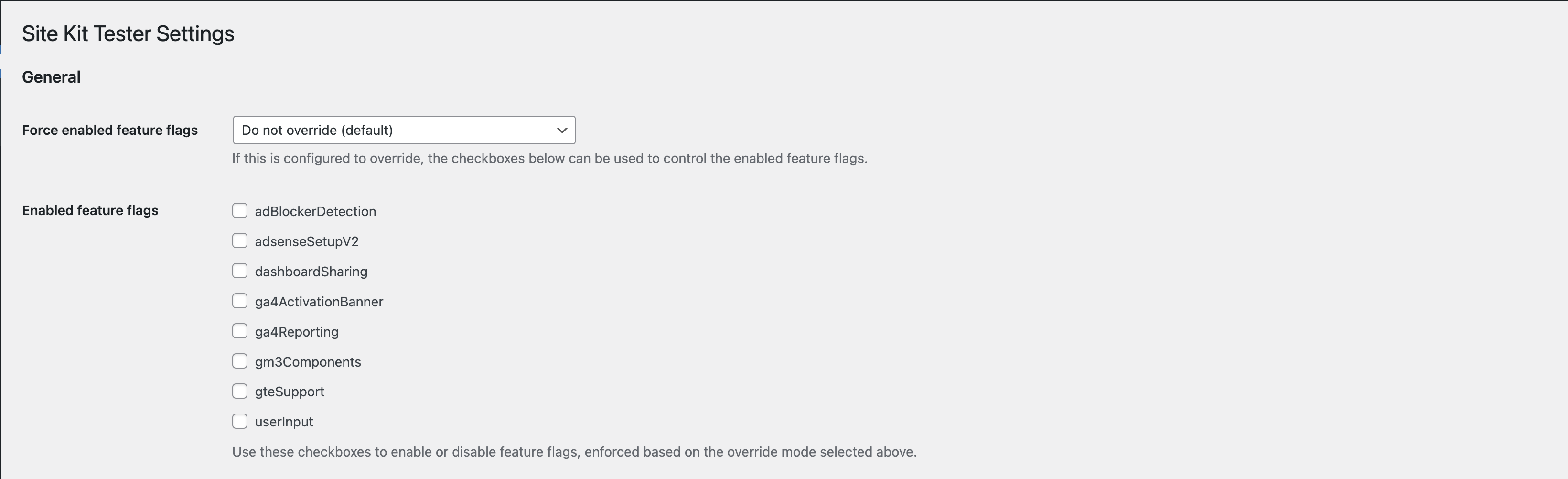Screen dimensions: 1568x479
Task: Open the Force enabled feature flags dropdown
Action: (x=404, y=130)
